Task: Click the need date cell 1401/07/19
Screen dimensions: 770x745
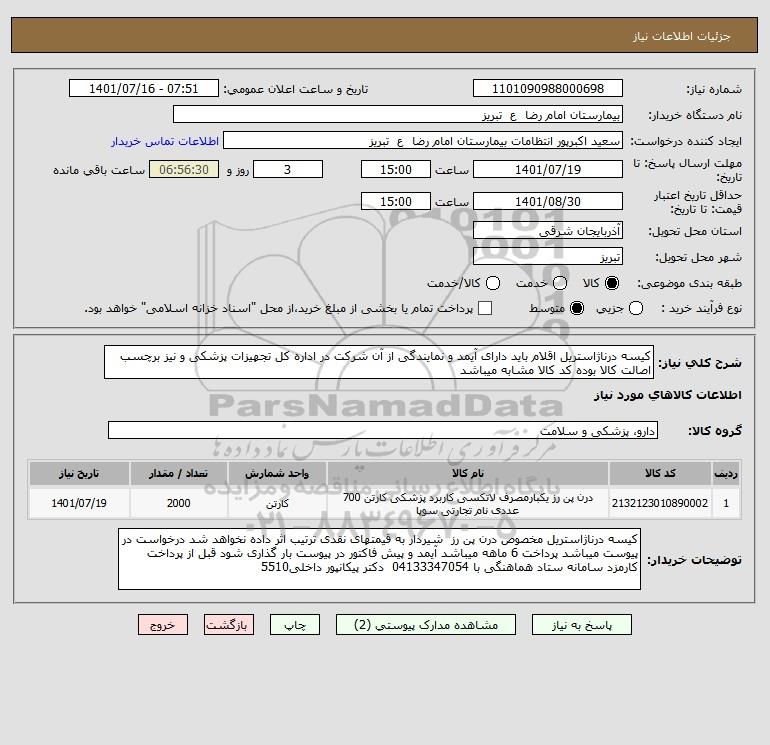Action: [79, 503]
